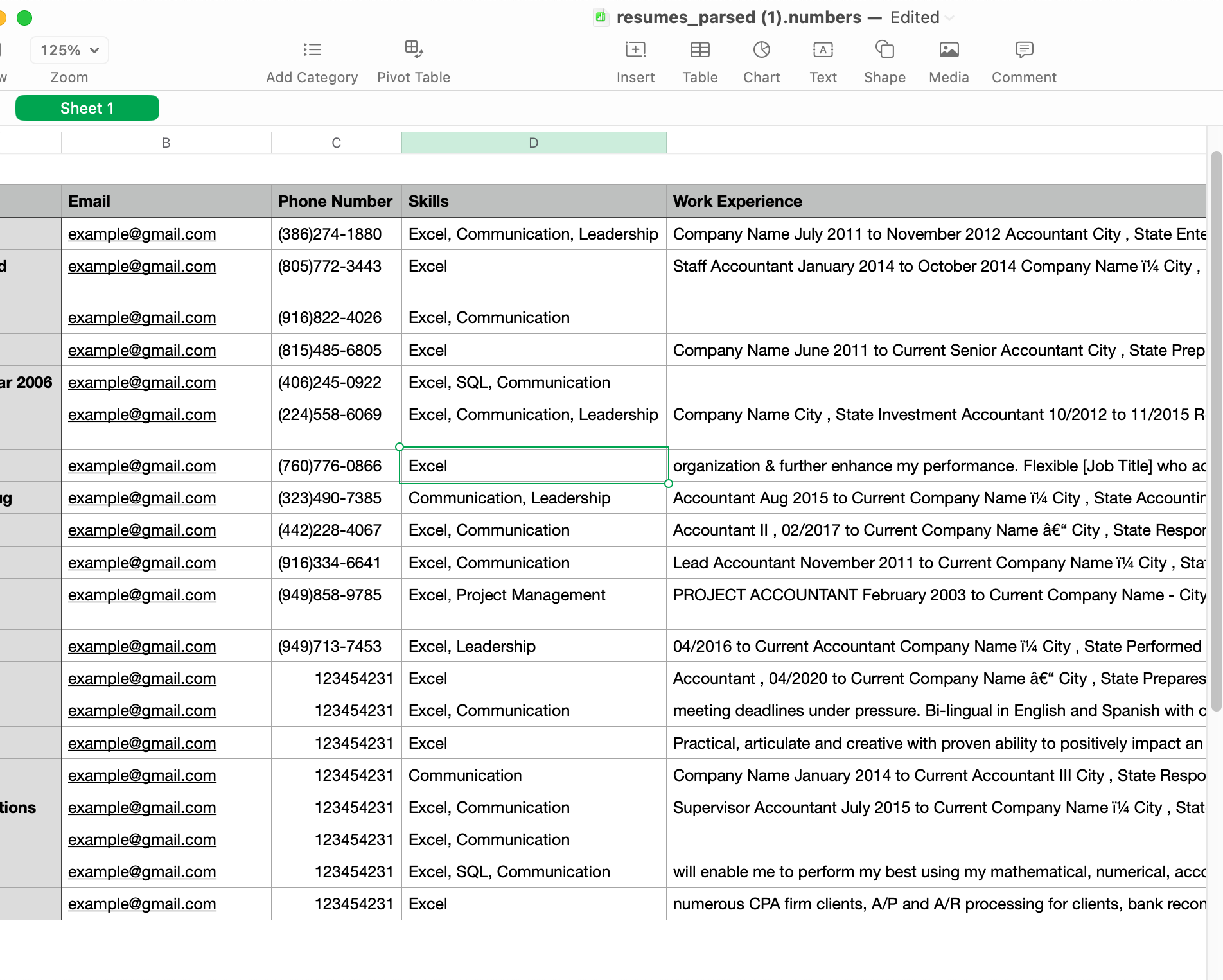Click the Phone Number header cell
Screen dimensions: 1223x980
[337, 201]
